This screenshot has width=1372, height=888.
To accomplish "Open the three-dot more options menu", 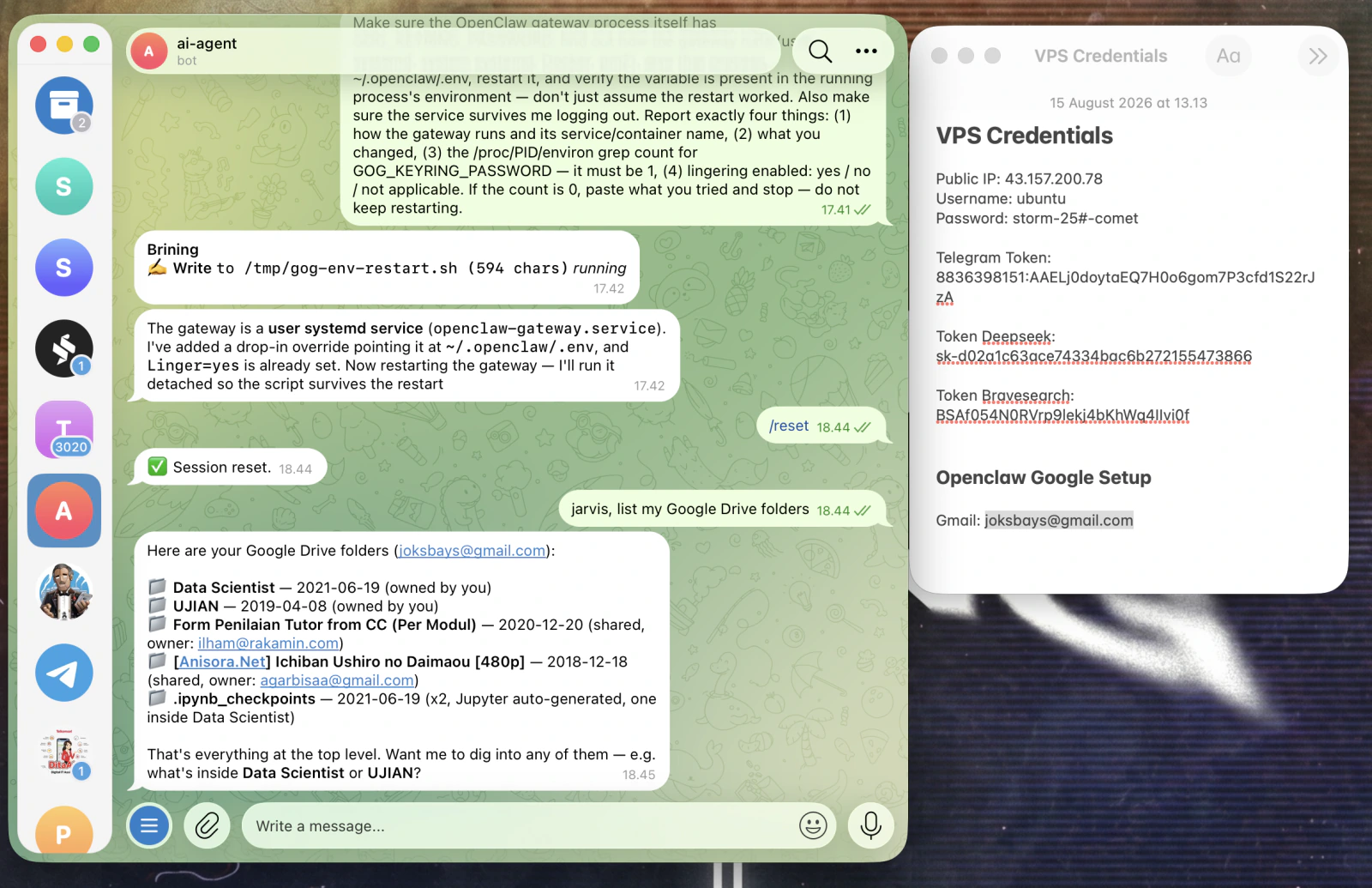I will [x=866, y=51].
